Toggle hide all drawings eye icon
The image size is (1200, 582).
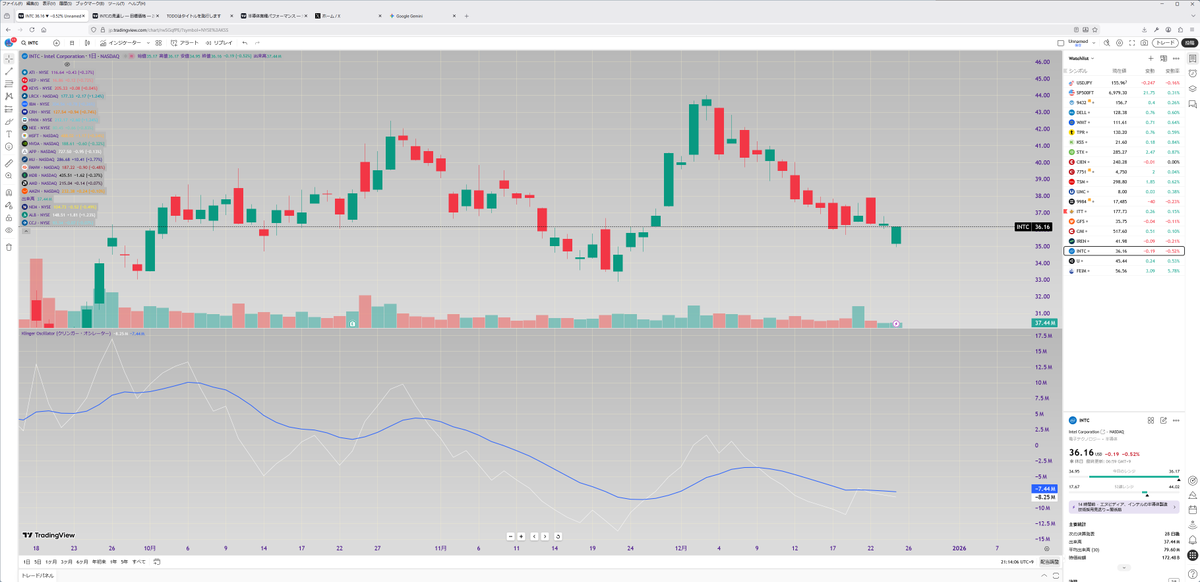9,231
